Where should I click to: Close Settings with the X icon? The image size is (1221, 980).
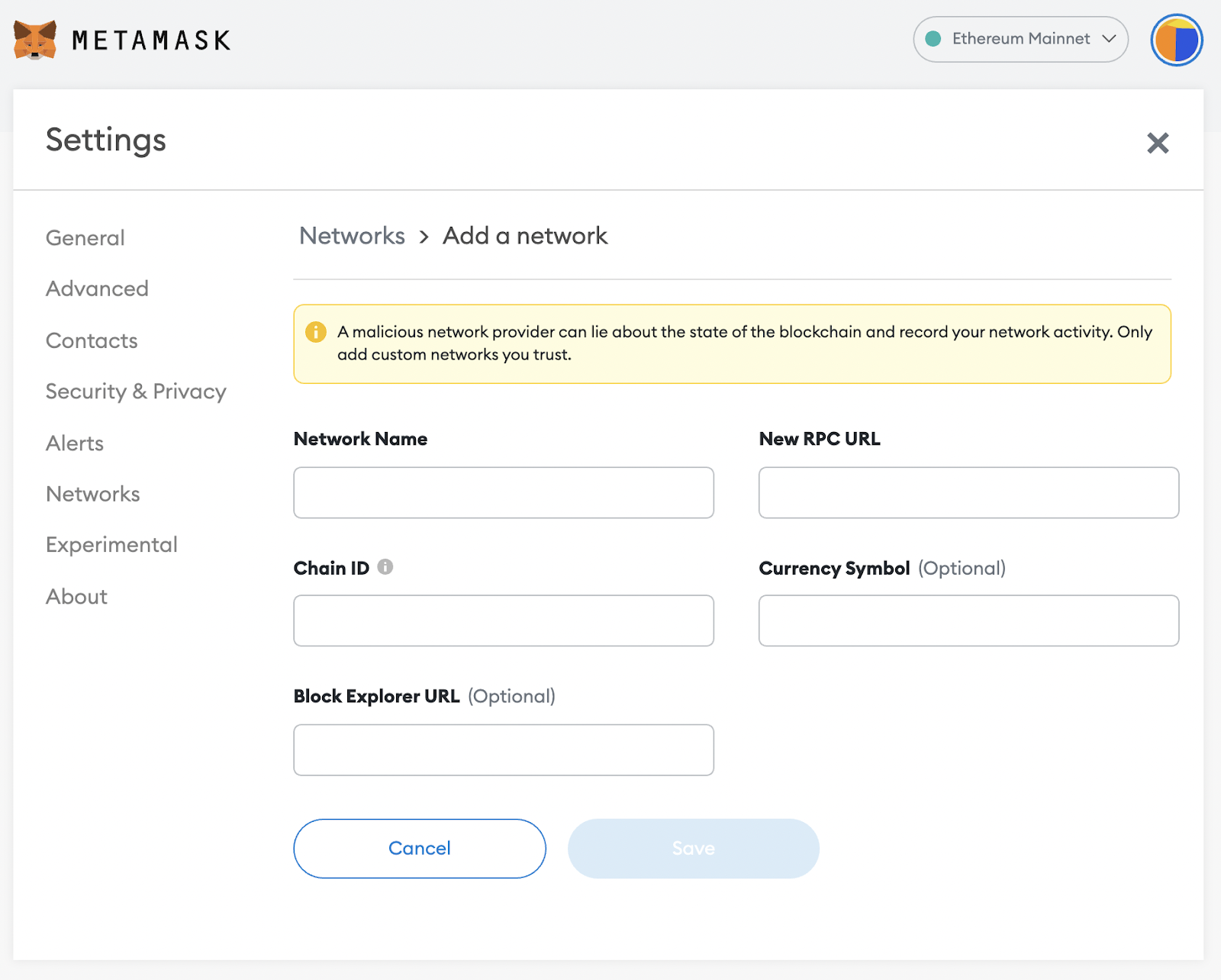pyautogui.click(x=1157, y=143)
